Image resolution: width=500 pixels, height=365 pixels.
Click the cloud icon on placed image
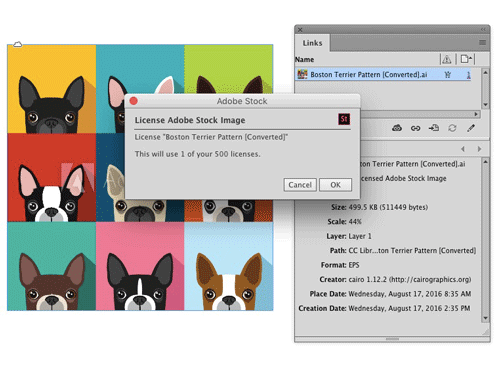point(17,44)
